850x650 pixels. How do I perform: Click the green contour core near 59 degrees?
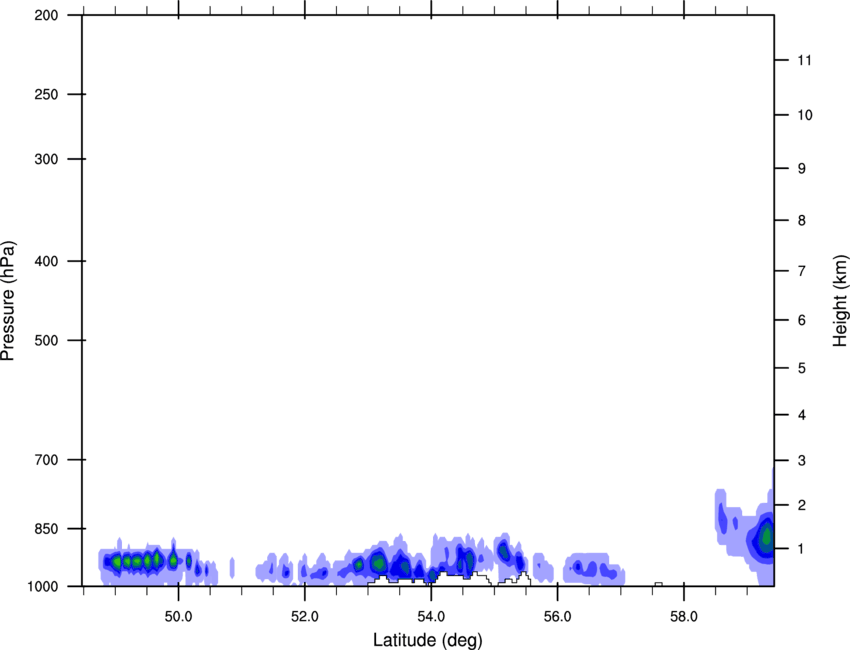[x=767, y=536]
